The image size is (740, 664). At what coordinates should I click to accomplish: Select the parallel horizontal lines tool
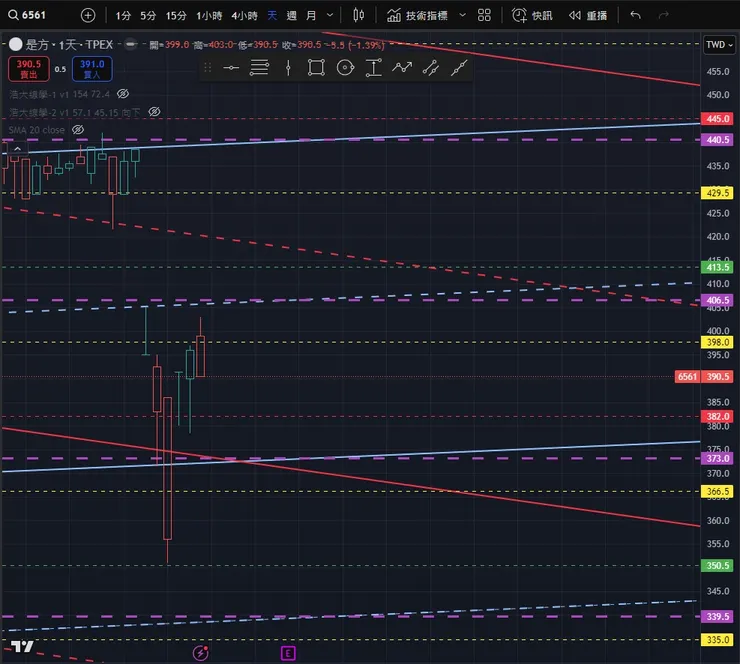[259, 68]
